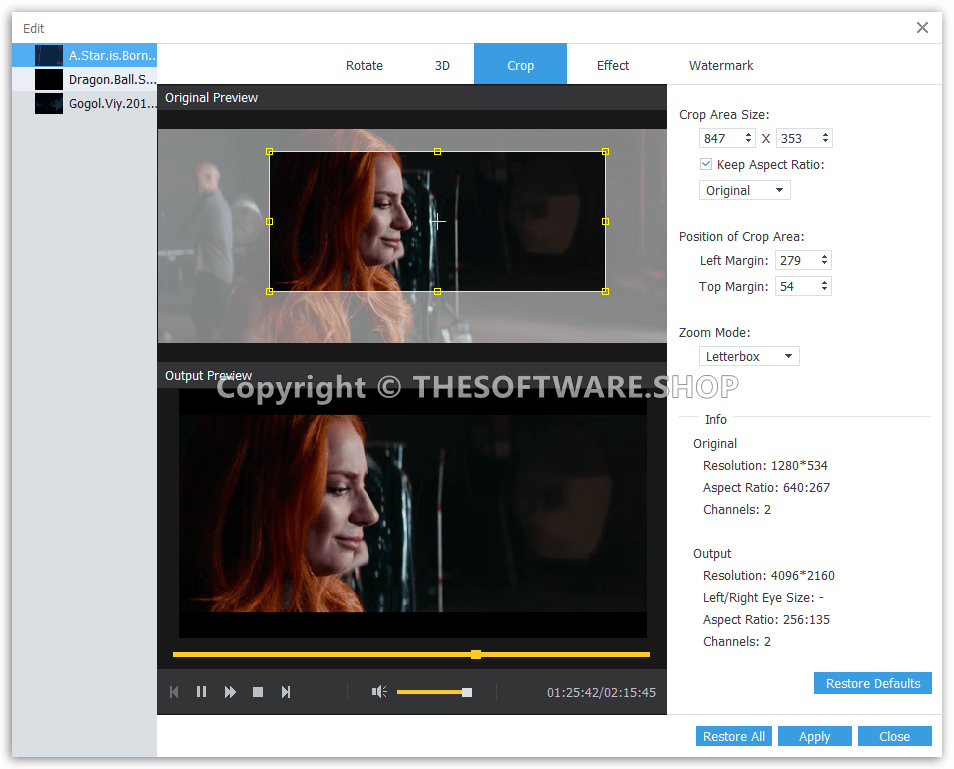The width and height of the screenshot is (954, 769).
Task: Decrease Left Margin with down arrow
Action: coord(824,263)
